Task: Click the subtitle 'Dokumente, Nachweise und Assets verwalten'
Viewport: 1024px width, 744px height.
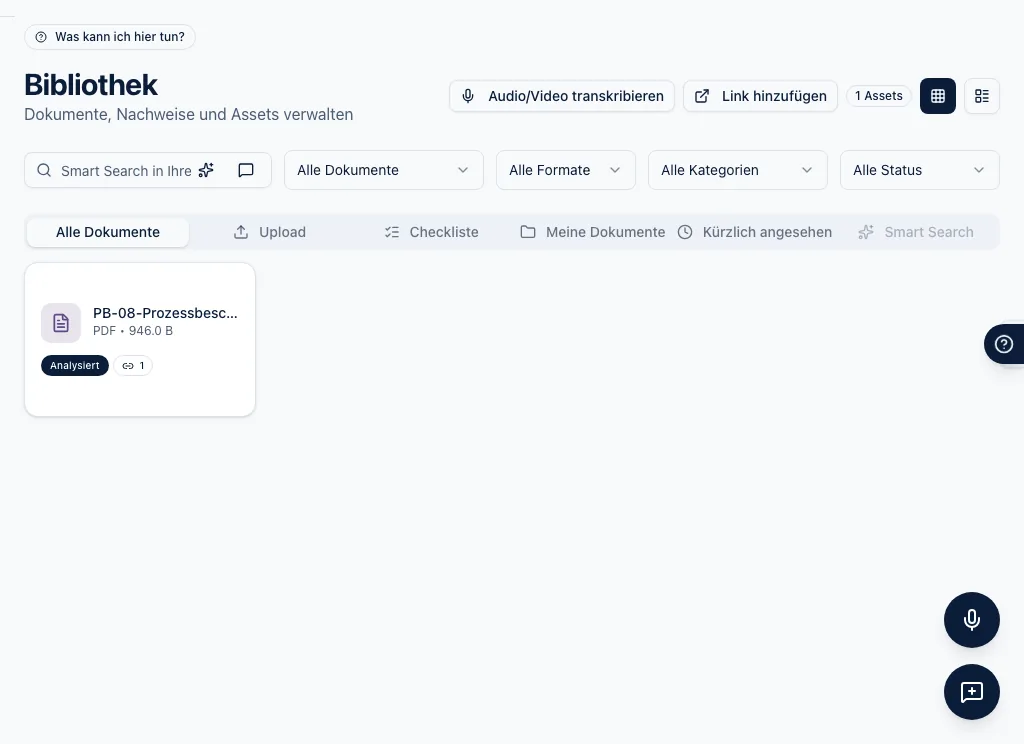Action: tap(189, 114)
